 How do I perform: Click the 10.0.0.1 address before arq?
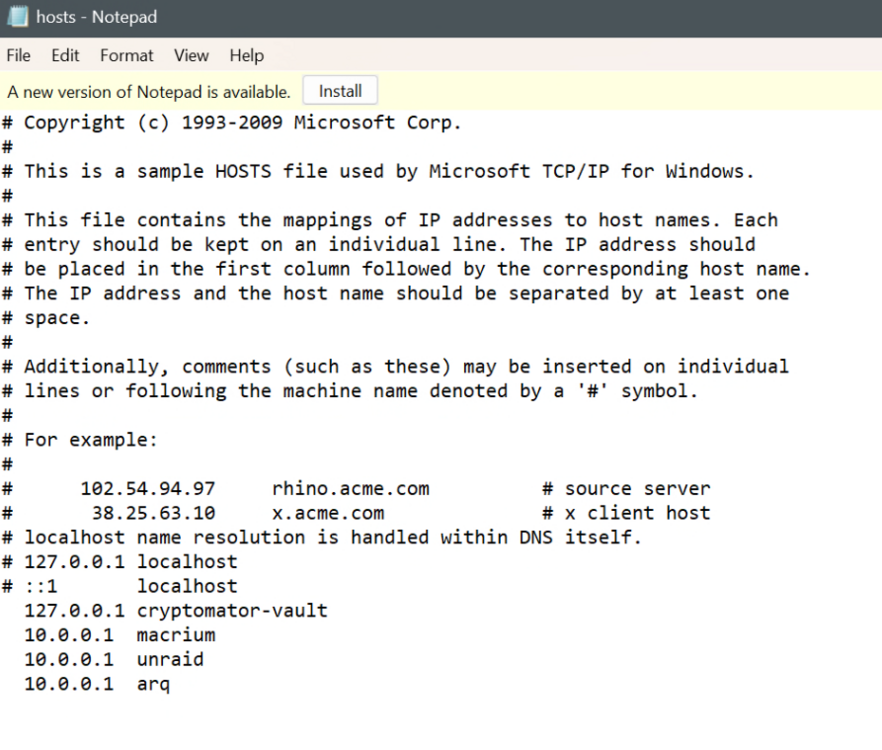[x=69, y=684]
